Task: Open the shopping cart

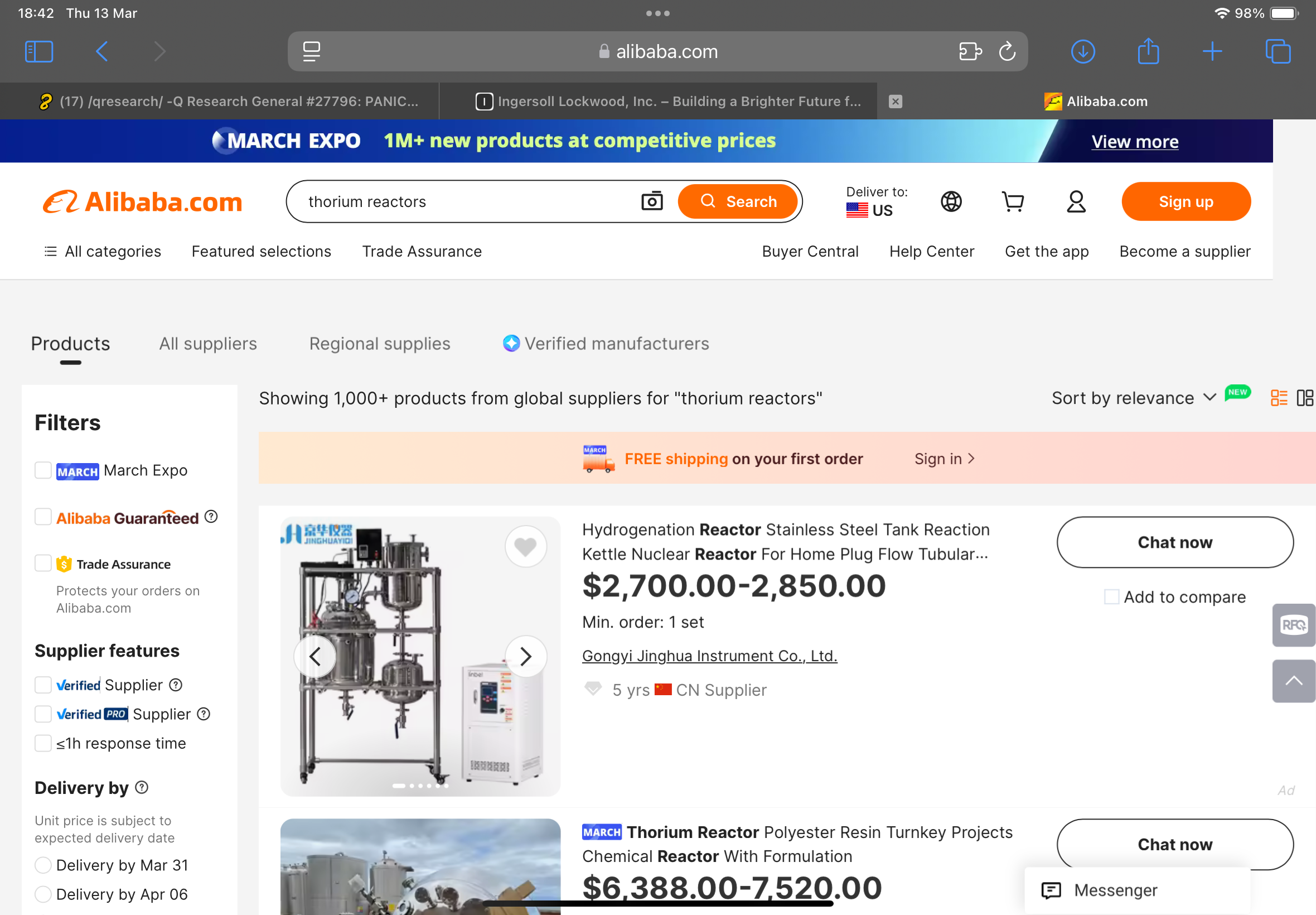Action: [1013, 201]
